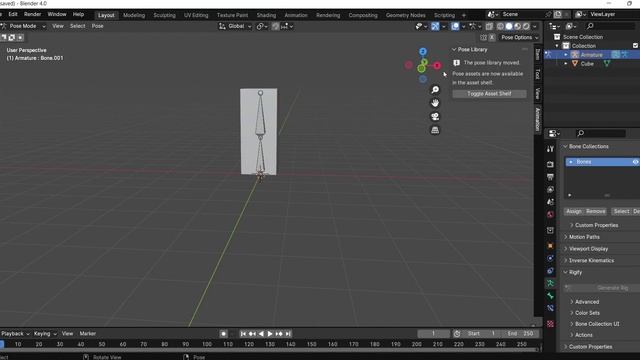Toggle X-axis mirror in pose options
The height and width of the screenshot is (360, 640).
[x=492, y=38]
